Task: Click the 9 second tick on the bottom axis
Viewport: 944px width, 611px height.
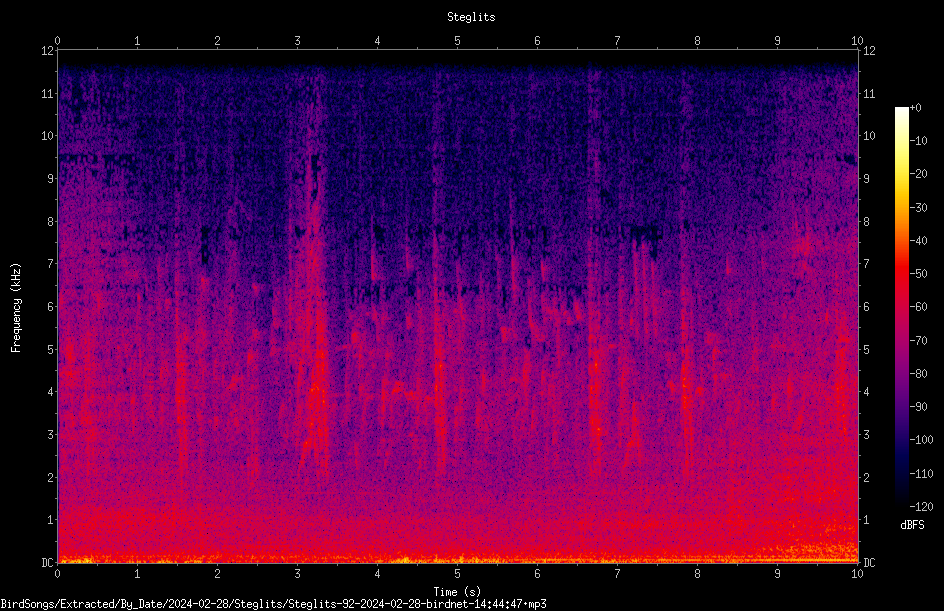Action: [x=777, y=574]
